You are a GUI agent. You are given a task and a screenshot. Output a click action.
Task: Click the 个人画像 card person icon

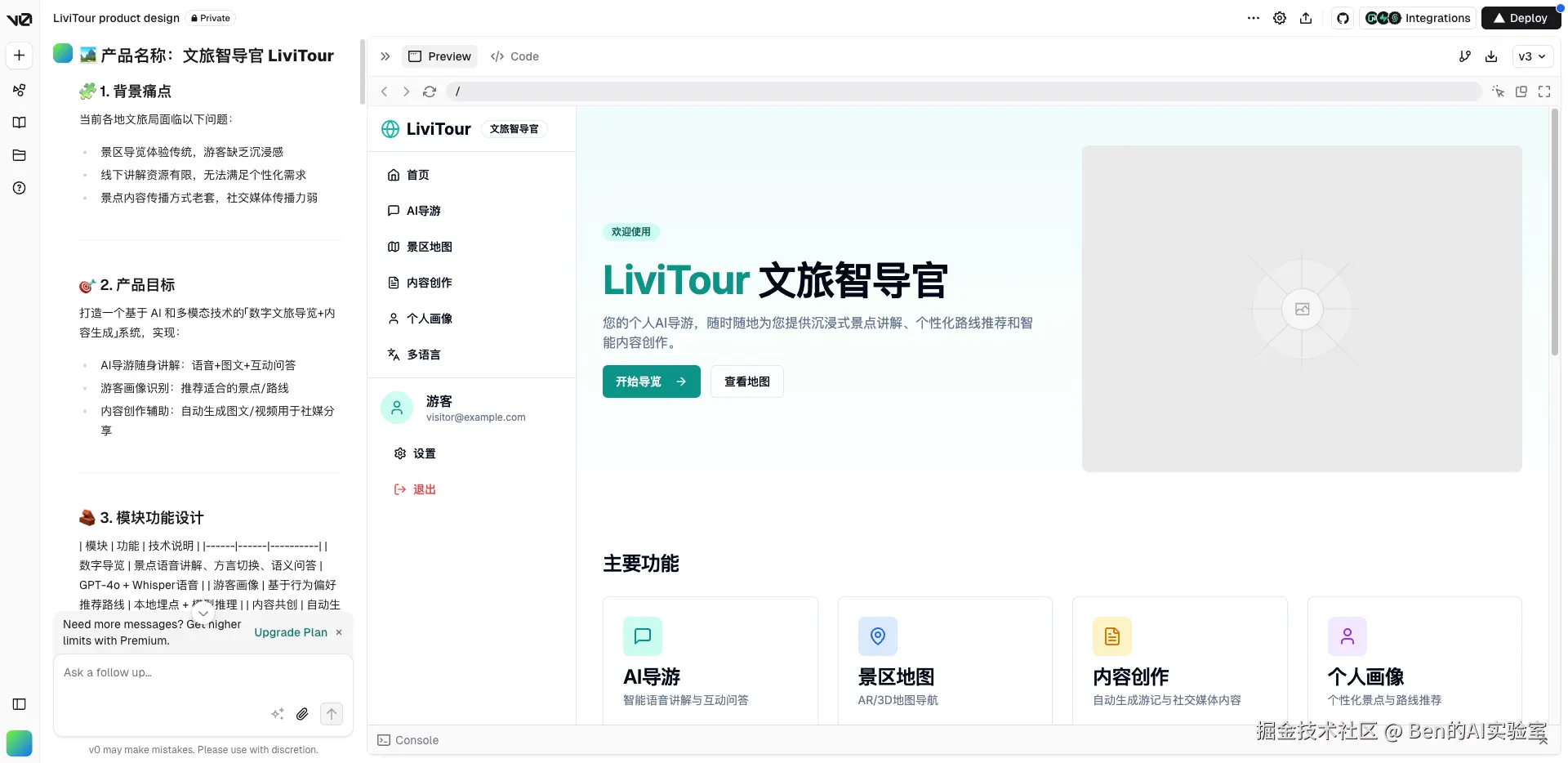(x=1347, y=636)
